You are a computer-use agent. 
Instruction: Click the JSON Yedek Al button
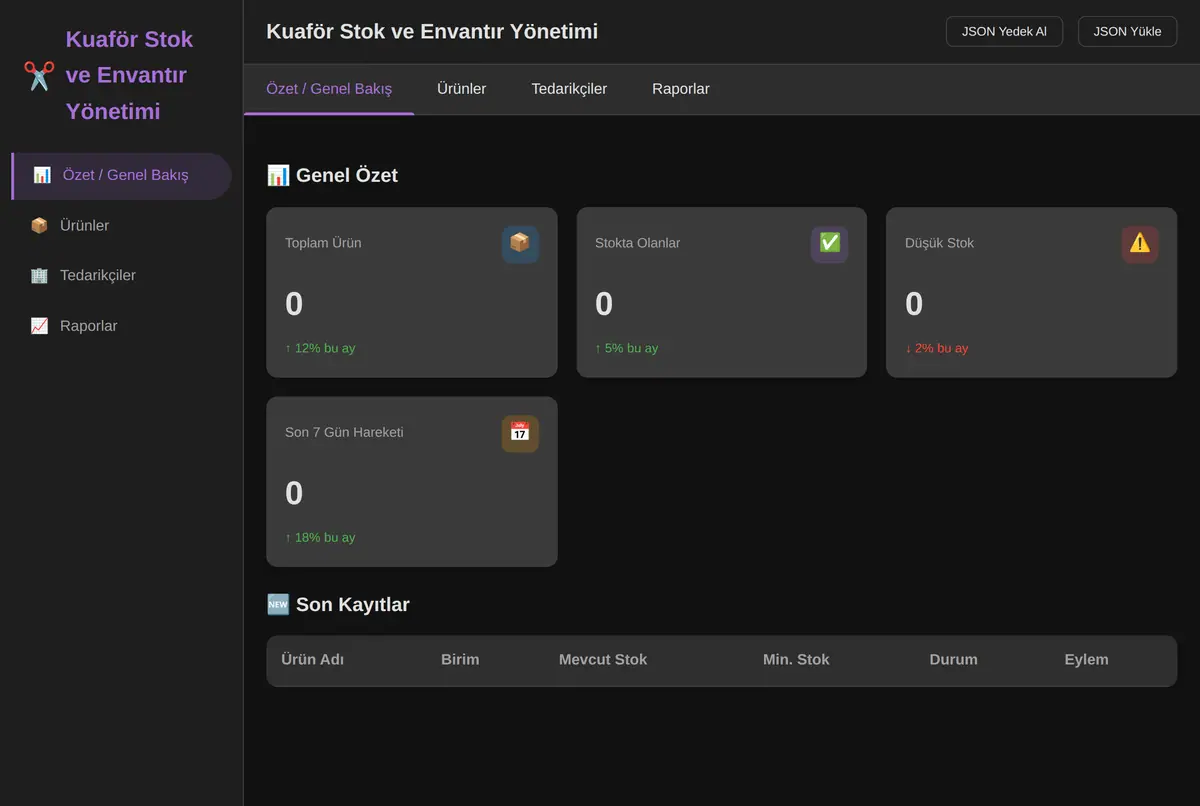pos(1004,31)
